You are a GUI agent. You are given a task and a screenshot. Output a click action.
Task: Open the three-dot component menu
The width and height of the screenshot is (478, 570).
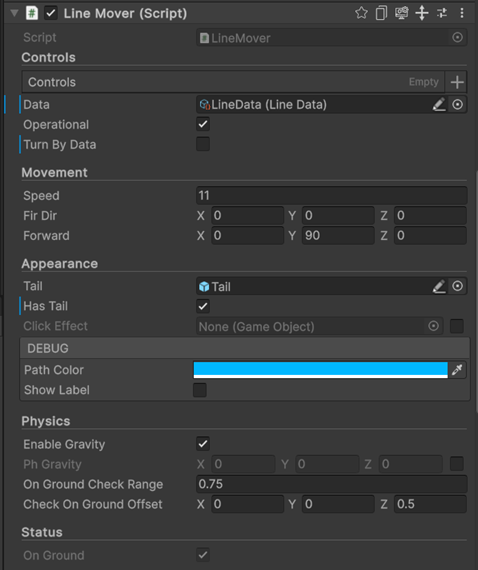pos(462,13)
